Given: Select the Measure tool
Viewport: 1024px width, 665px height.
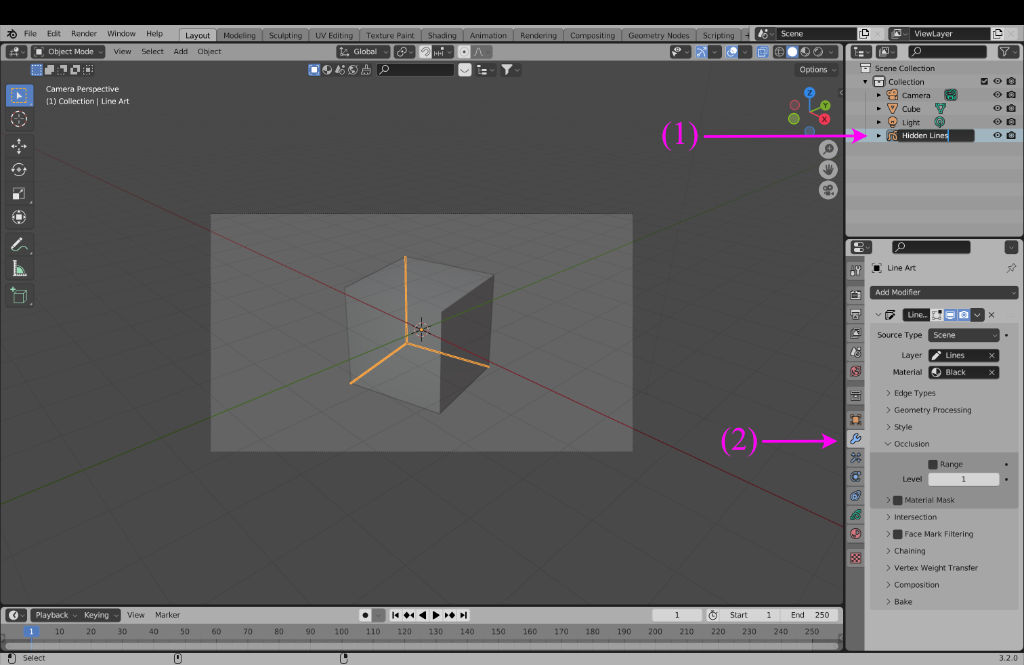Looking at the screenshot, I should pyautogui.click(x=19, y=268).
